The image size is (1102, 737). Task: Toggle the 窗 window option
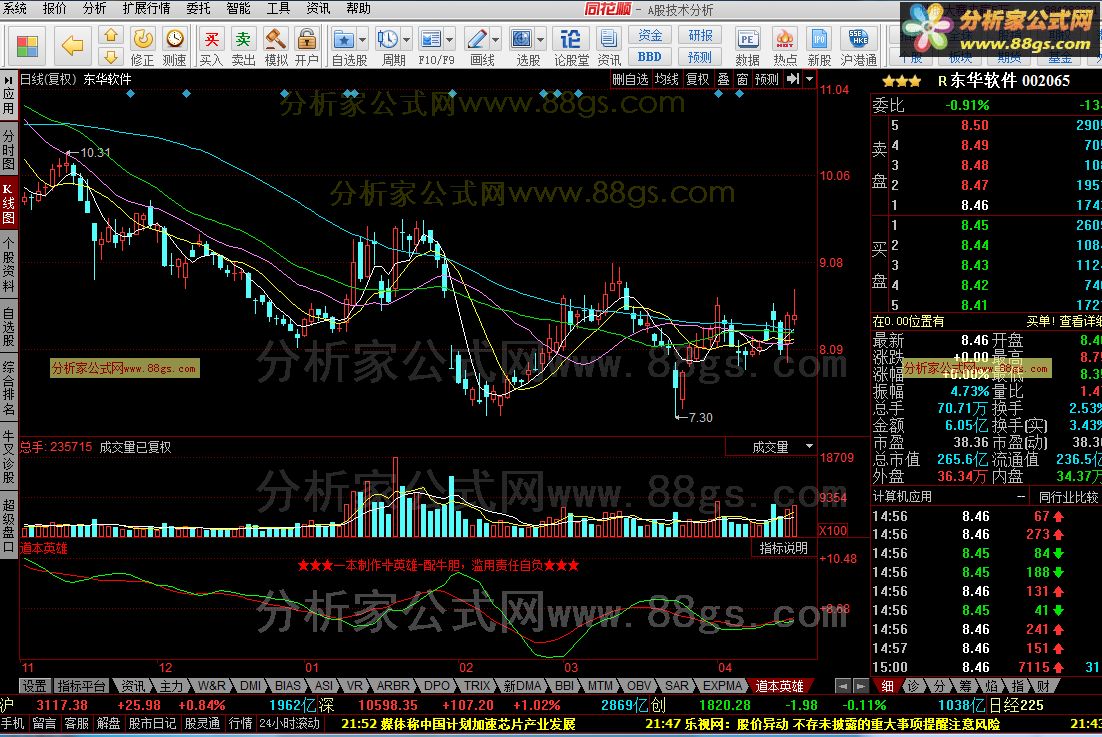coord(742,79)
